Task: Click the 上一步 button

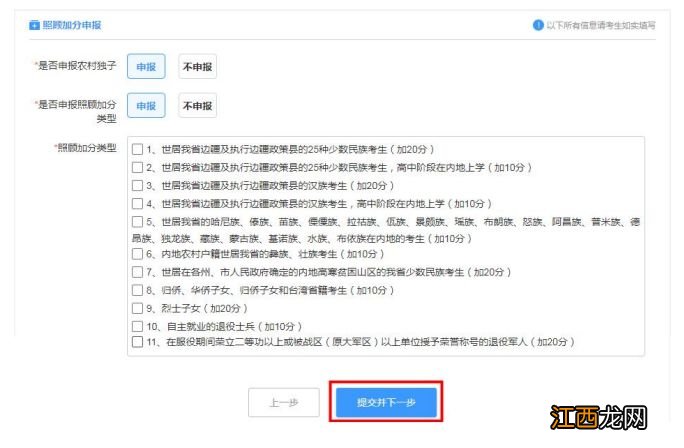Action: click(284, 402)
